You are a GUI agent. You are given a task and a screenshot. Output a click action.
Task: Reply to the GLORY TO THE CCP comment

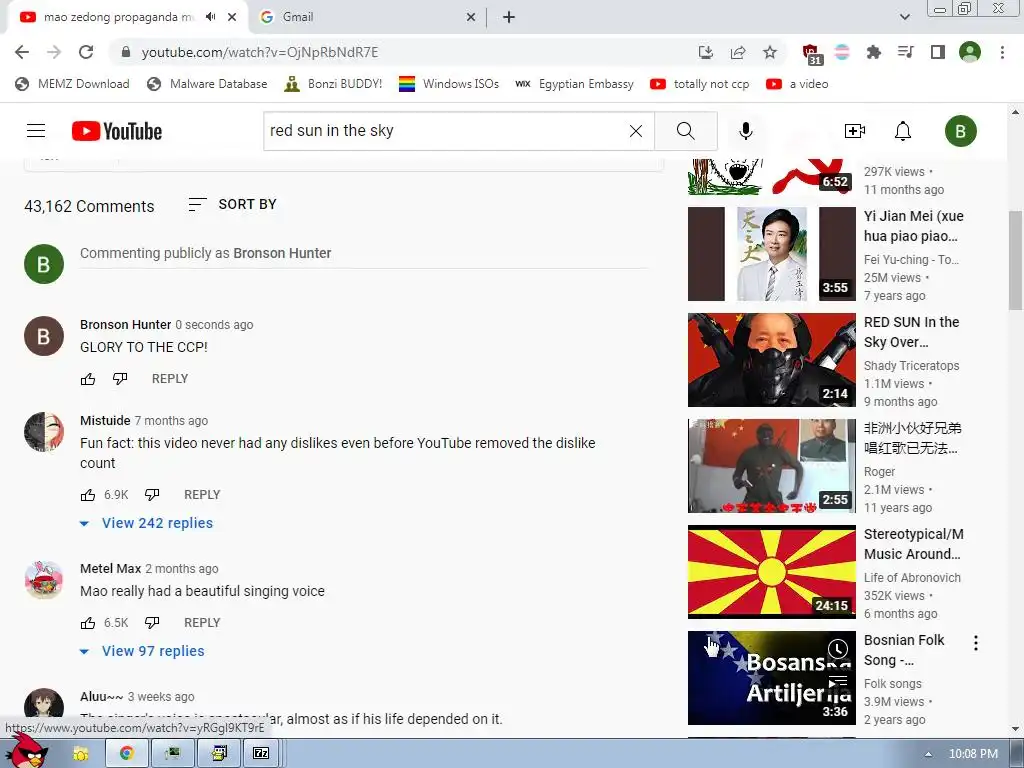click(x=170, y=379)
